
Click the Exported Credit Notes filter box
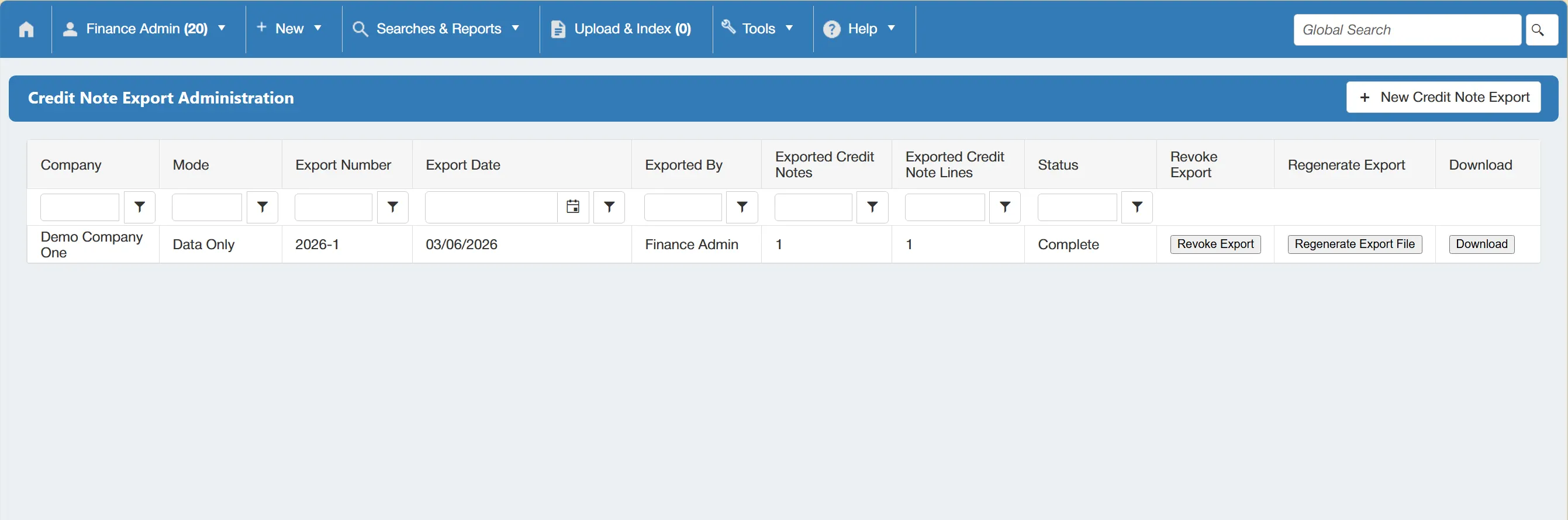coord(813,207)
